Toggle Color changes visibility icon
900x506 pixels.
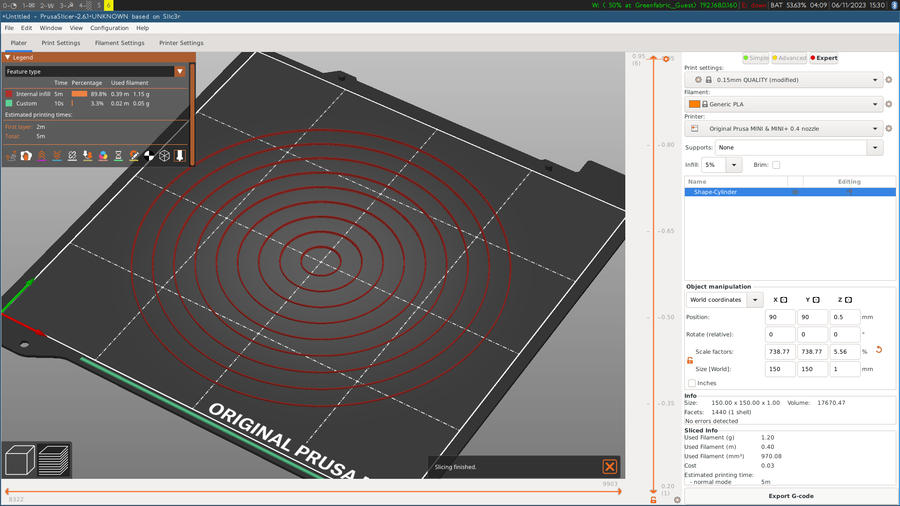[103, 155]
